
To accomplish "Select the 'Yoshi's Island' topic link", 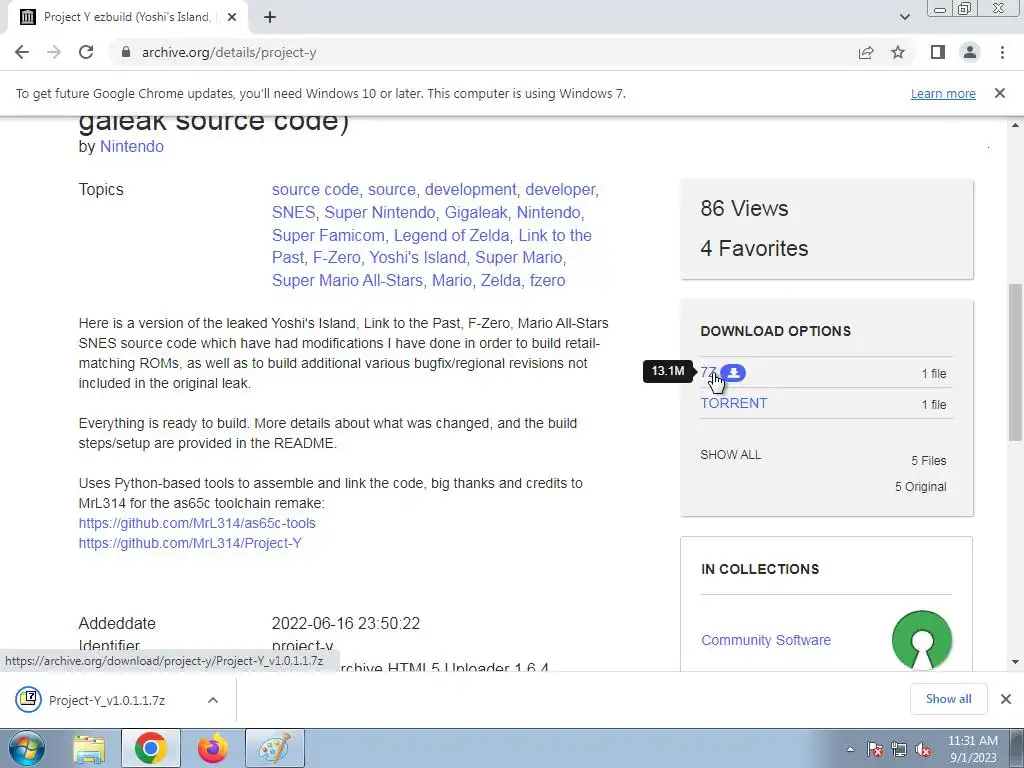I will pyautogui.click(x=417, y=257).
